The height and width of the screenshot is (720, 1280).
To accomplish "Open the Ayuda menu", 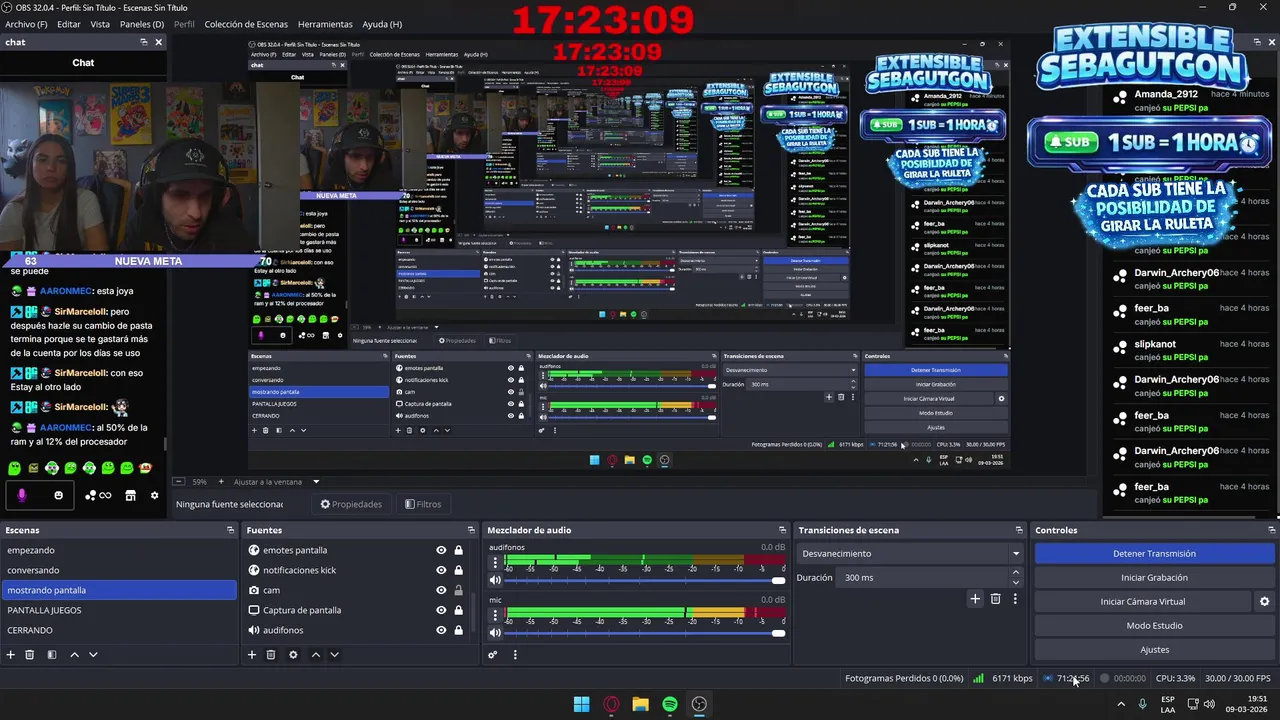I will pos(382,24).
